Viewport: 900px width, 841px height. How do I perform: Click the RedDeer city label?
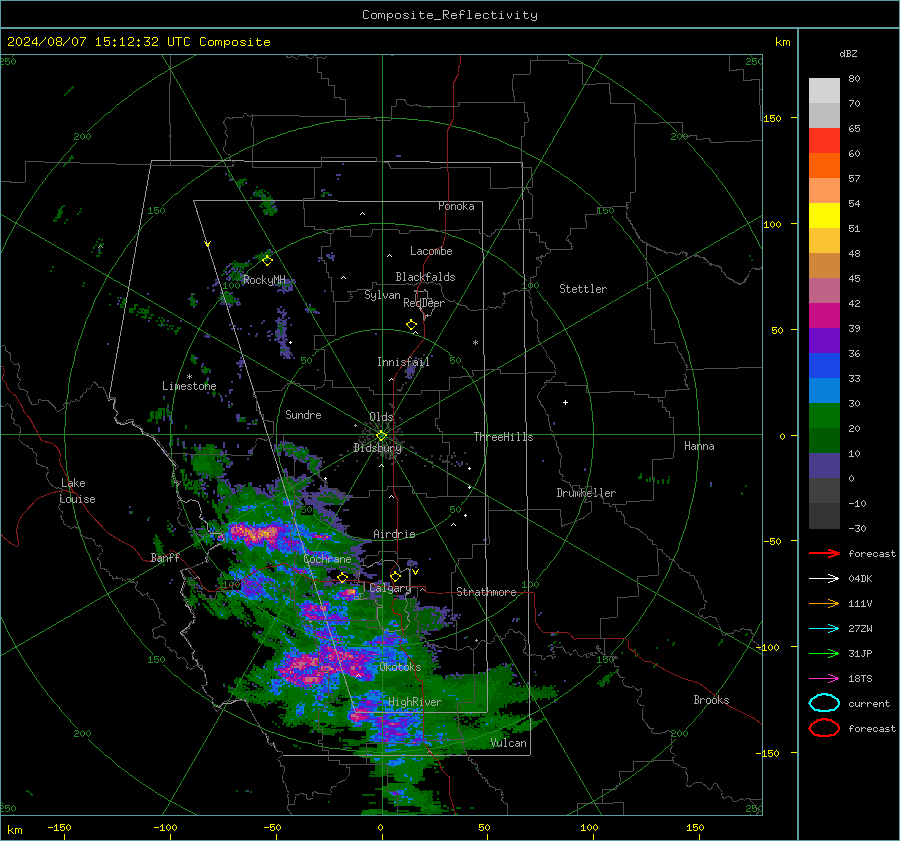click(424, 303)
